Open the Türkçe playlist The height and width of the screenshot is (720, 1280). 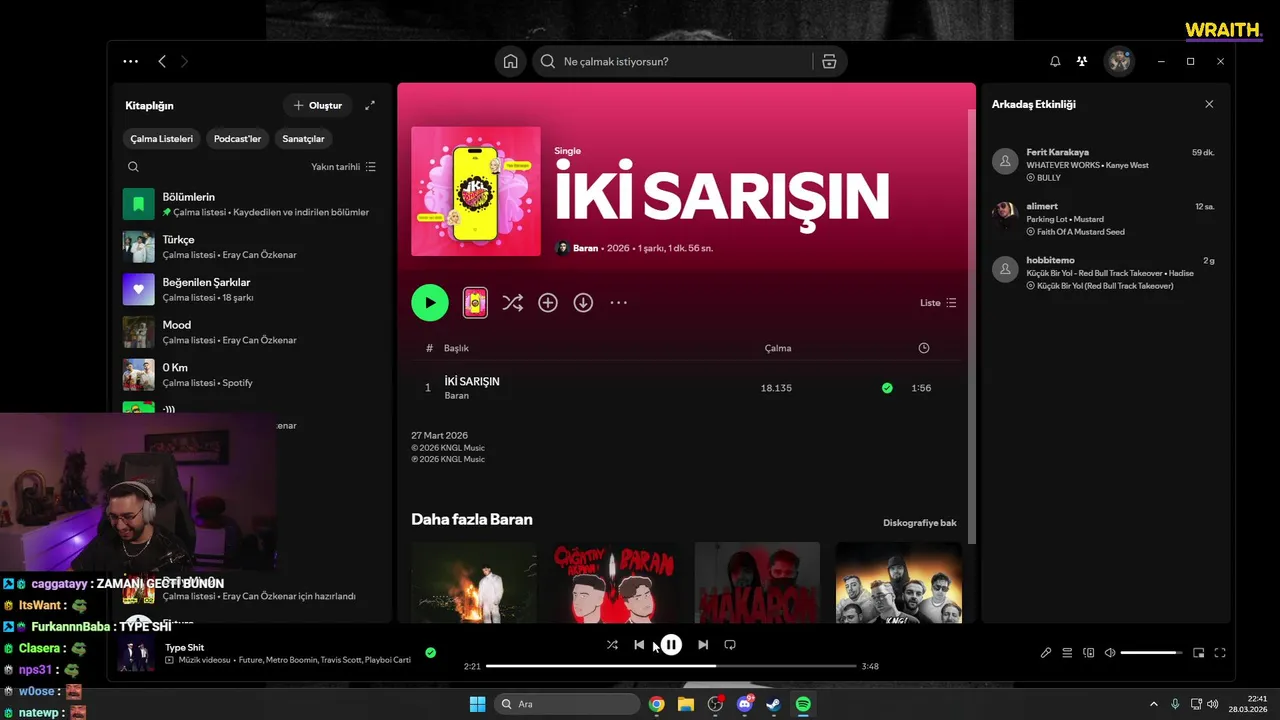[x=250, y=247]
